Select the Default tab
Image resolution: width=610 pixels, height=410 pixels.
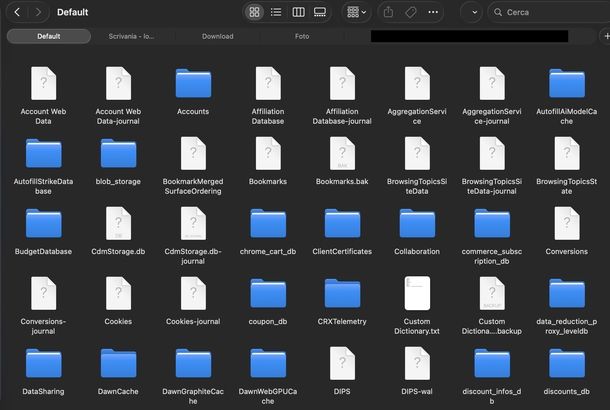(x=49, y=36)
